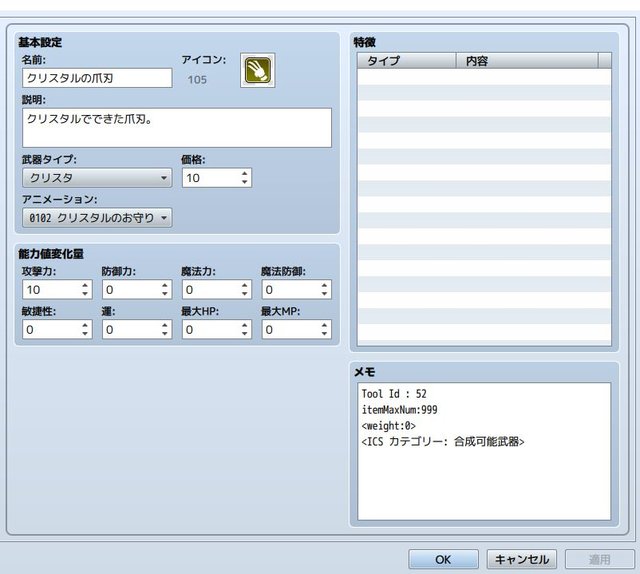Increase 敏捷性 agility with up arrow
Image resolution: width=640 pixels, height=574 pixels.
tap(85, 325)
